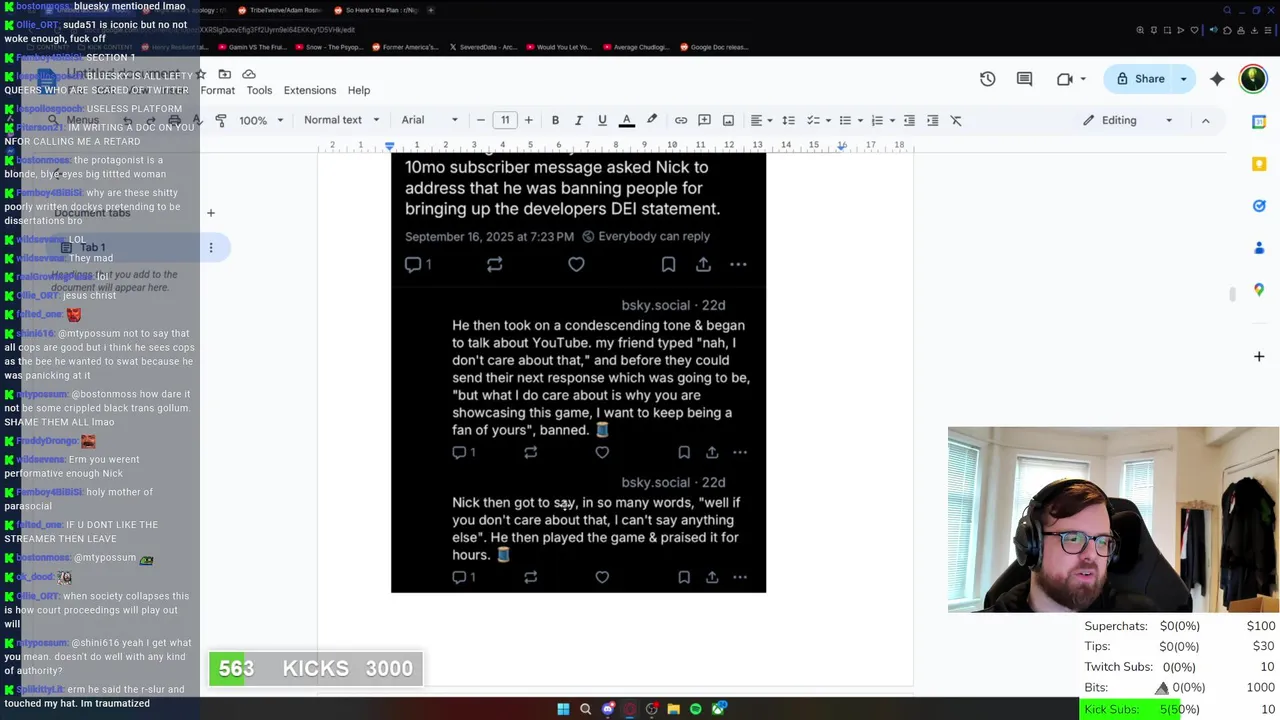The height and width of the screenshot is (720, 1280).
Task: Add a new document tab plus
Action: click(x=211, y=213)
